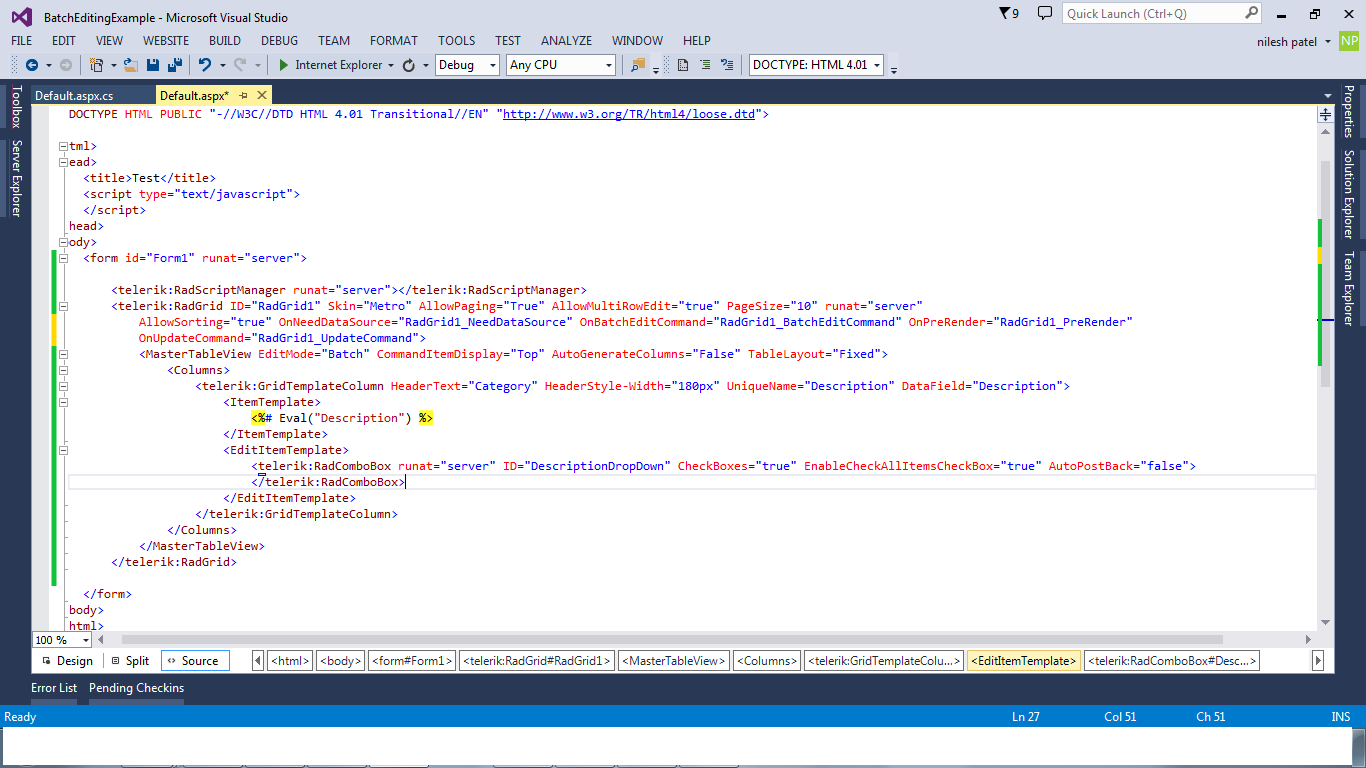1366x768 pixels.
Task: Click the split-window handle above the scrollbar
Action: pos(1326,115)
